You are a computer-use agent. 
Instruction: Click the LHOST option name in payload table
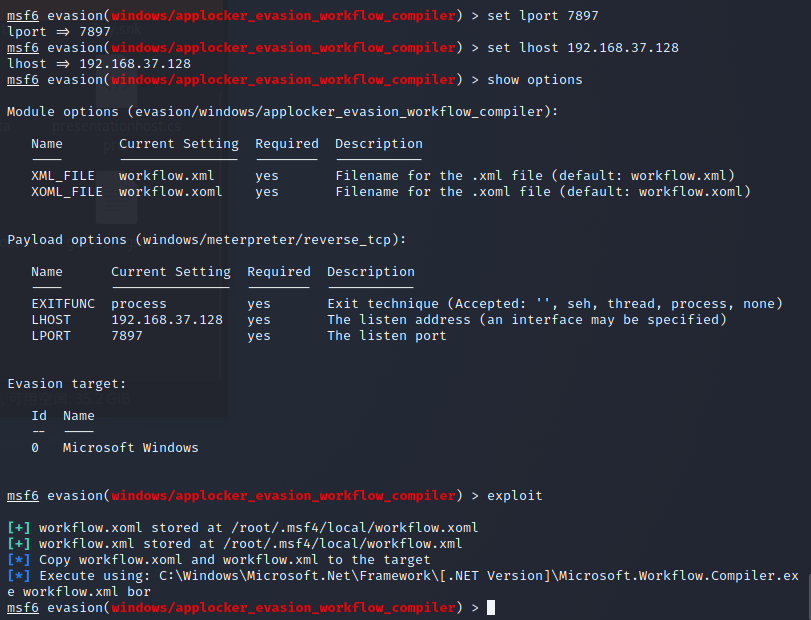(51, 320)
